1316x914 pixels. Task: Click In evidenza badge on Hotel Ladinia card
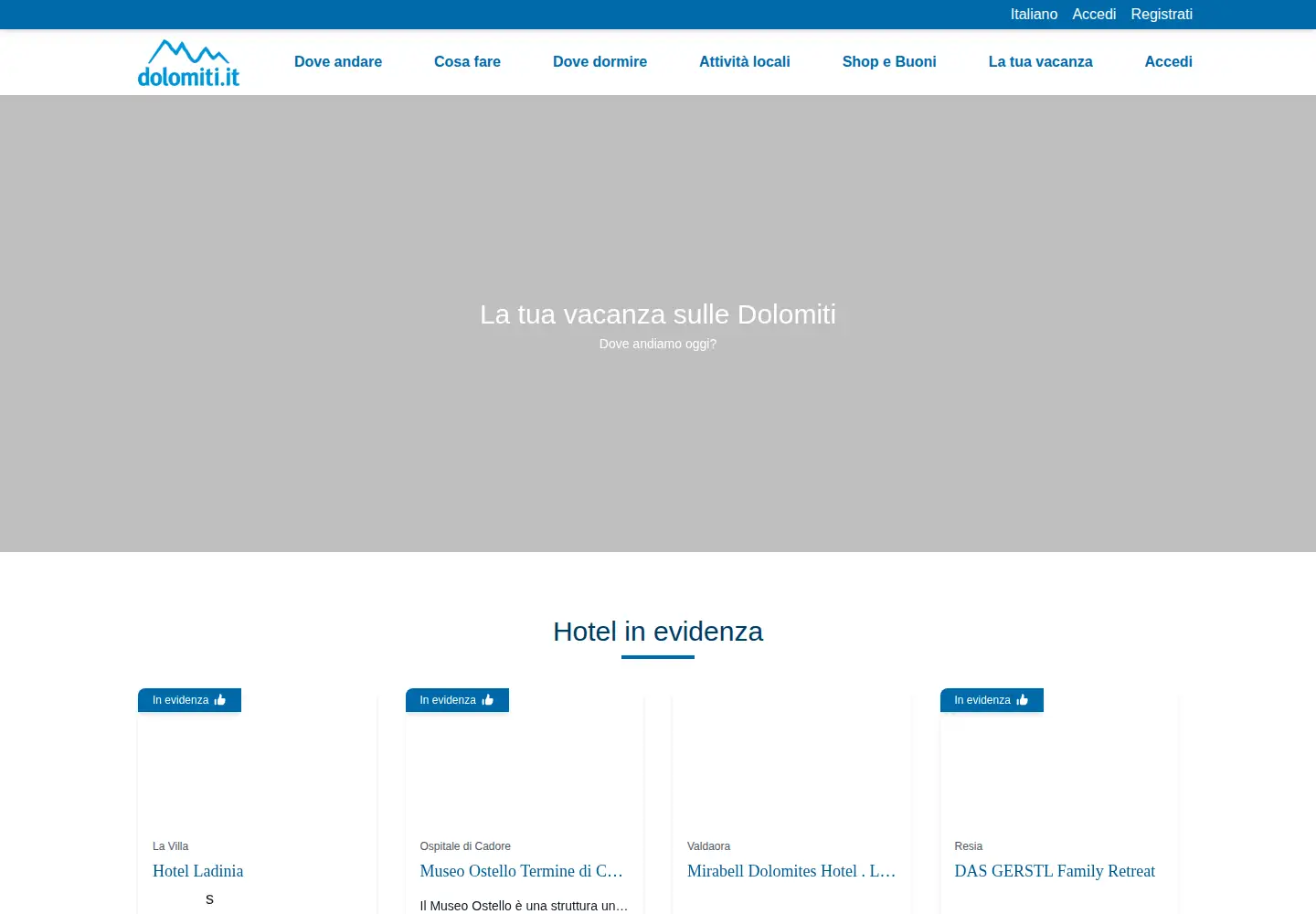tap(189, 700)
